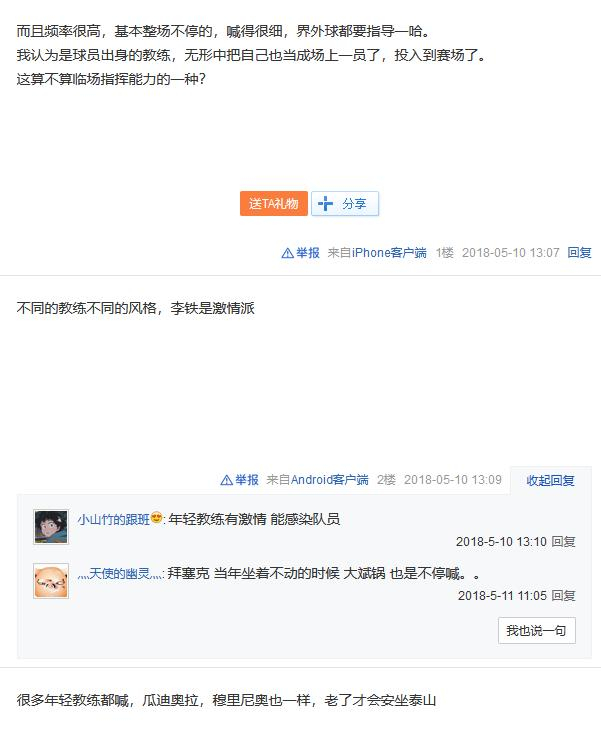Image resolution: width=601 pixels, height=733 pixels.
Task: Reply to 天使的幽灵's comment from 2018-5-11
Action: tap(563, 596)
